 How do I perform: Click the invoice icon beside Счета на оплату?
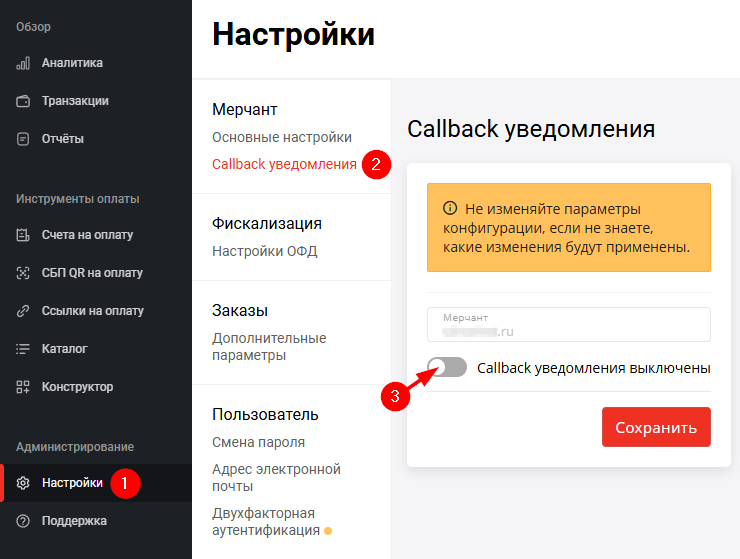[23, 235]
